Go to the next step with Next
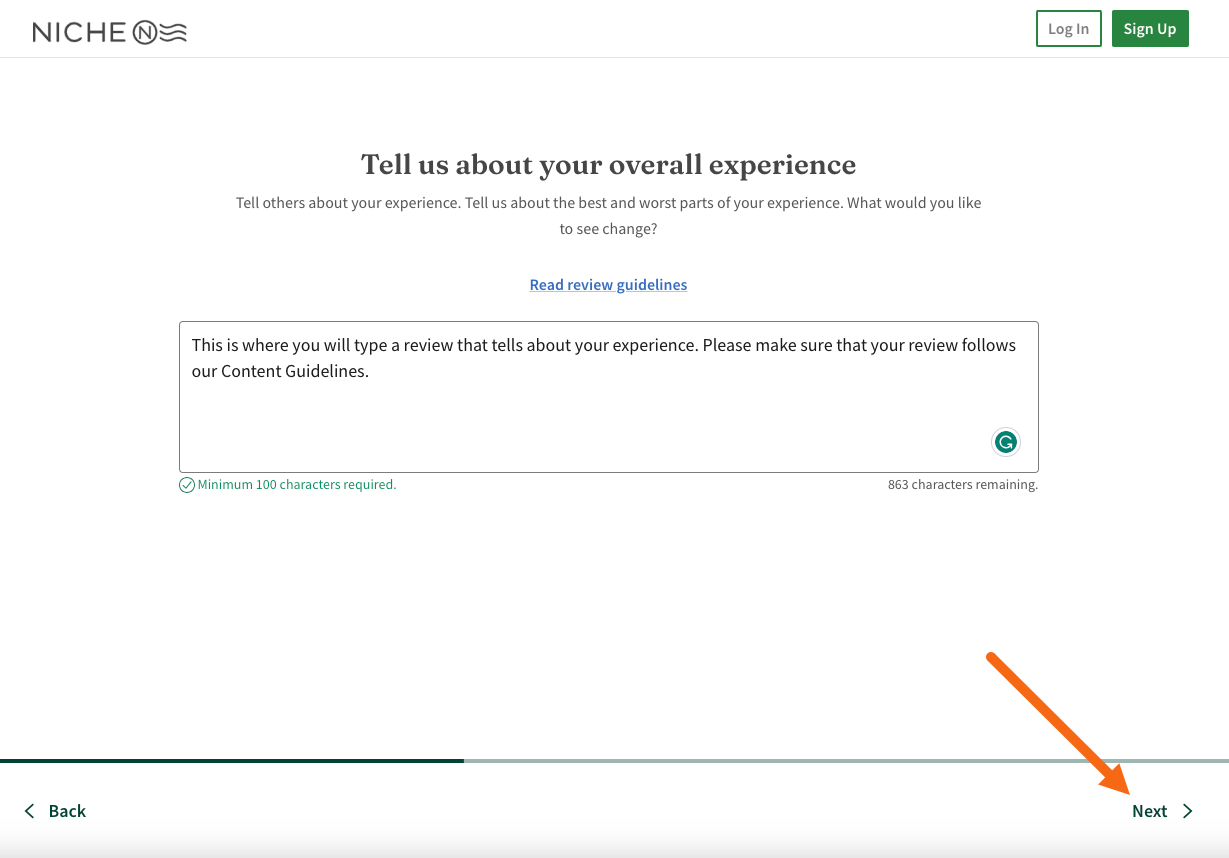Image resolution: width=1229 pixels, height=858 pixels. tap(1150, 811)
